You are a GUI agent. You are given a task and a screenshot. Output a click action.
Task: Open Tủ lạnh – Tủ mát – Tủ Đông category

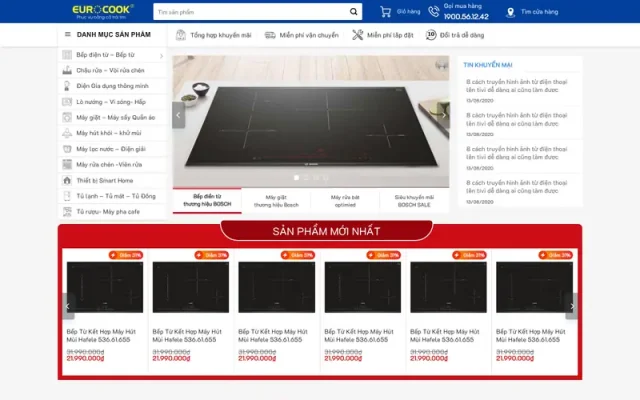click(x=116, y=196)
